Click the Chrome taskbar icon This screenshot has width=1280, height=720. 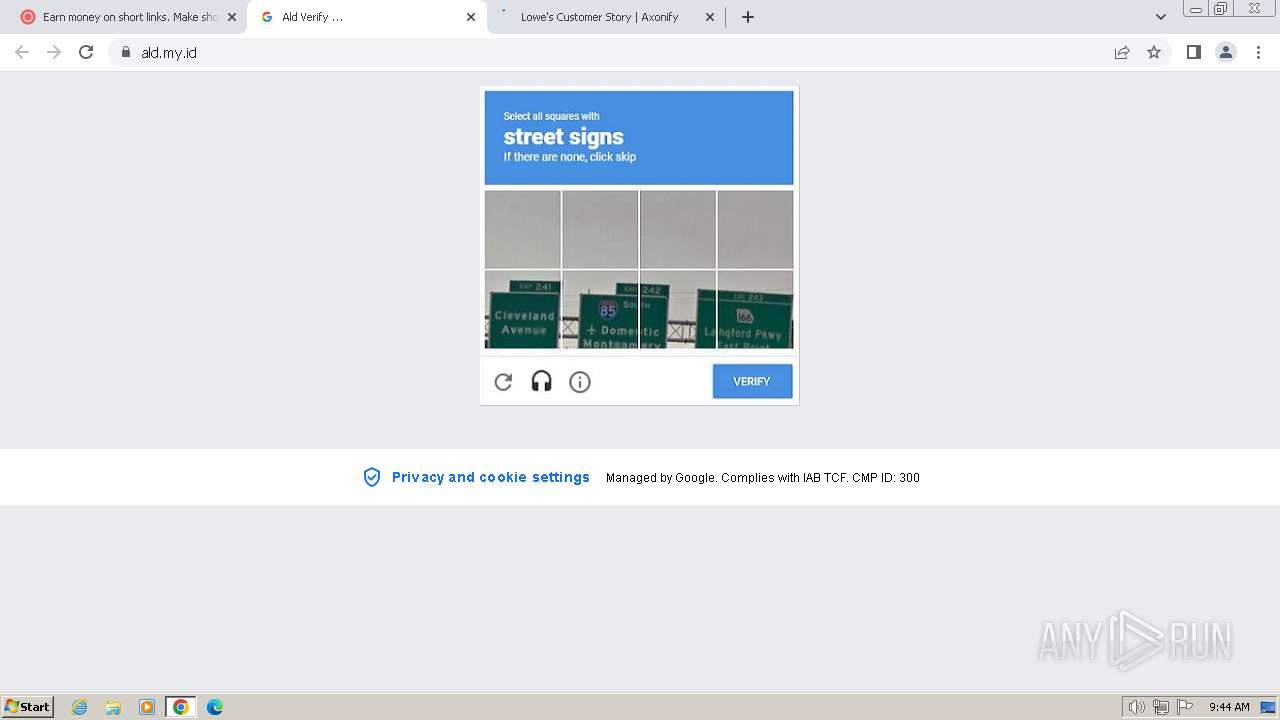(181, 707)
